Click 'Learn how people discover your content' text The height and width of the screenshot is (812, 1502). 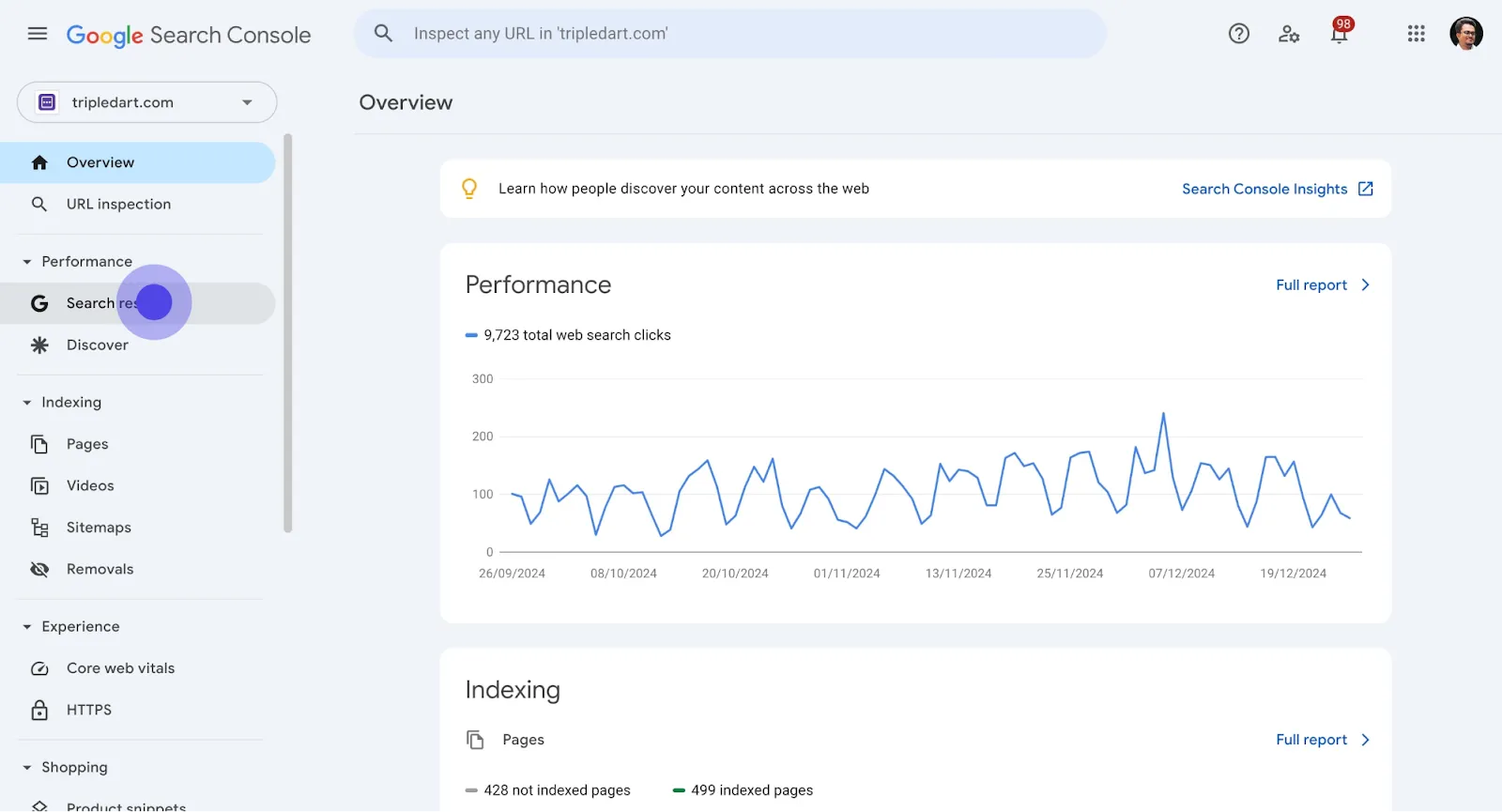[x=683, y=189]
